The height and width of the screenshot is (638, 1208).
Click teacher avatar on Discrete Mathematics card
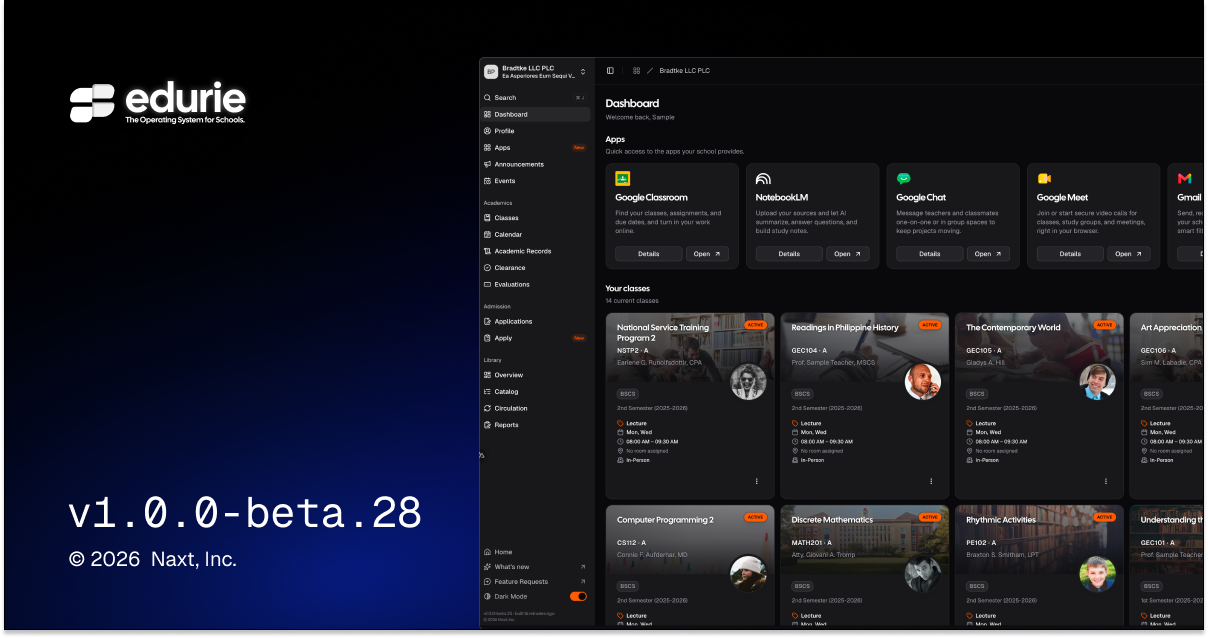click(x=923, y=574)
